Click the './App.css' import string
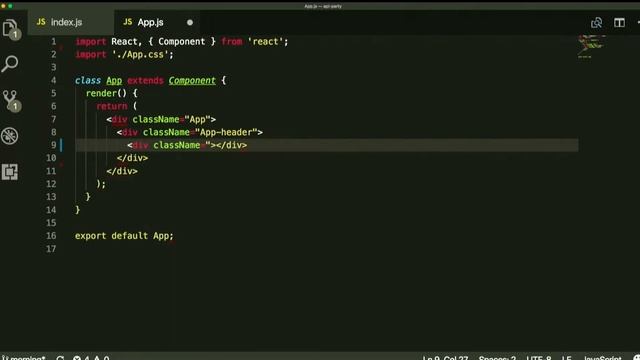Viewport: 640px width, 360px height. tap(140, 55)
